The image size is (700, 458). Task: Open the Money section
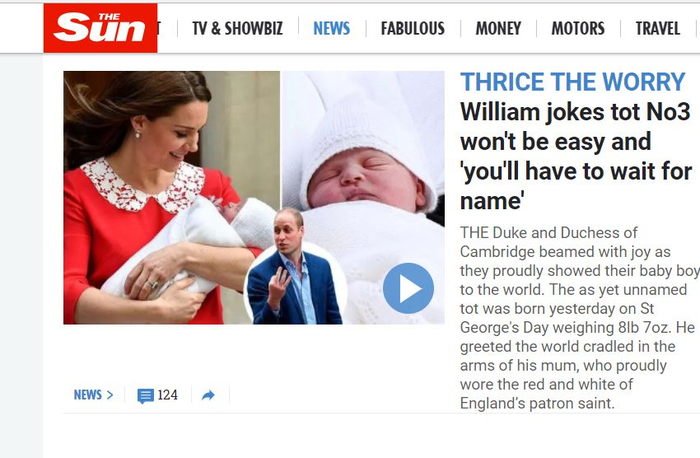coord(498,29)
